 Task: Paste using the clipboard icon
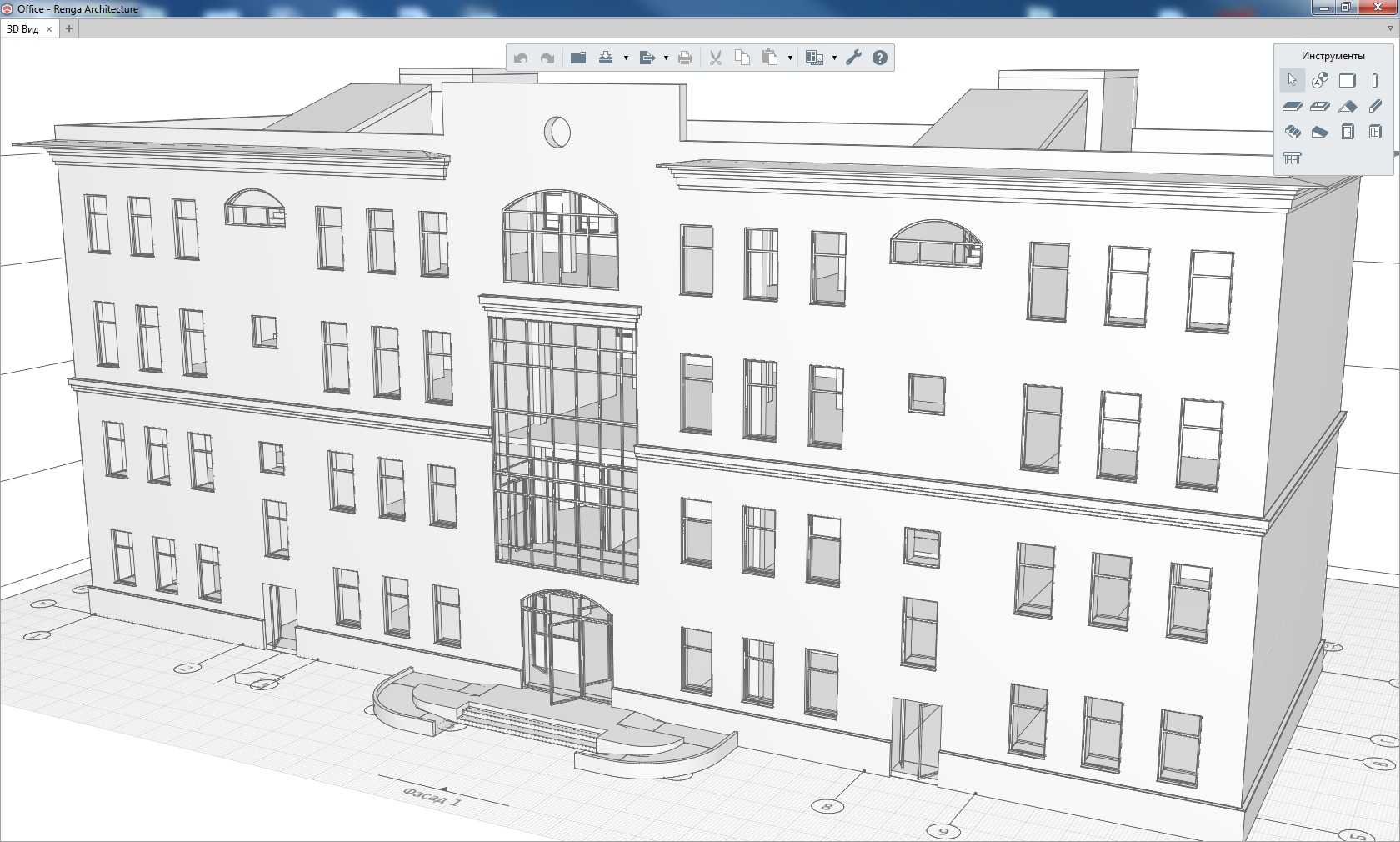tap(770, 58)
